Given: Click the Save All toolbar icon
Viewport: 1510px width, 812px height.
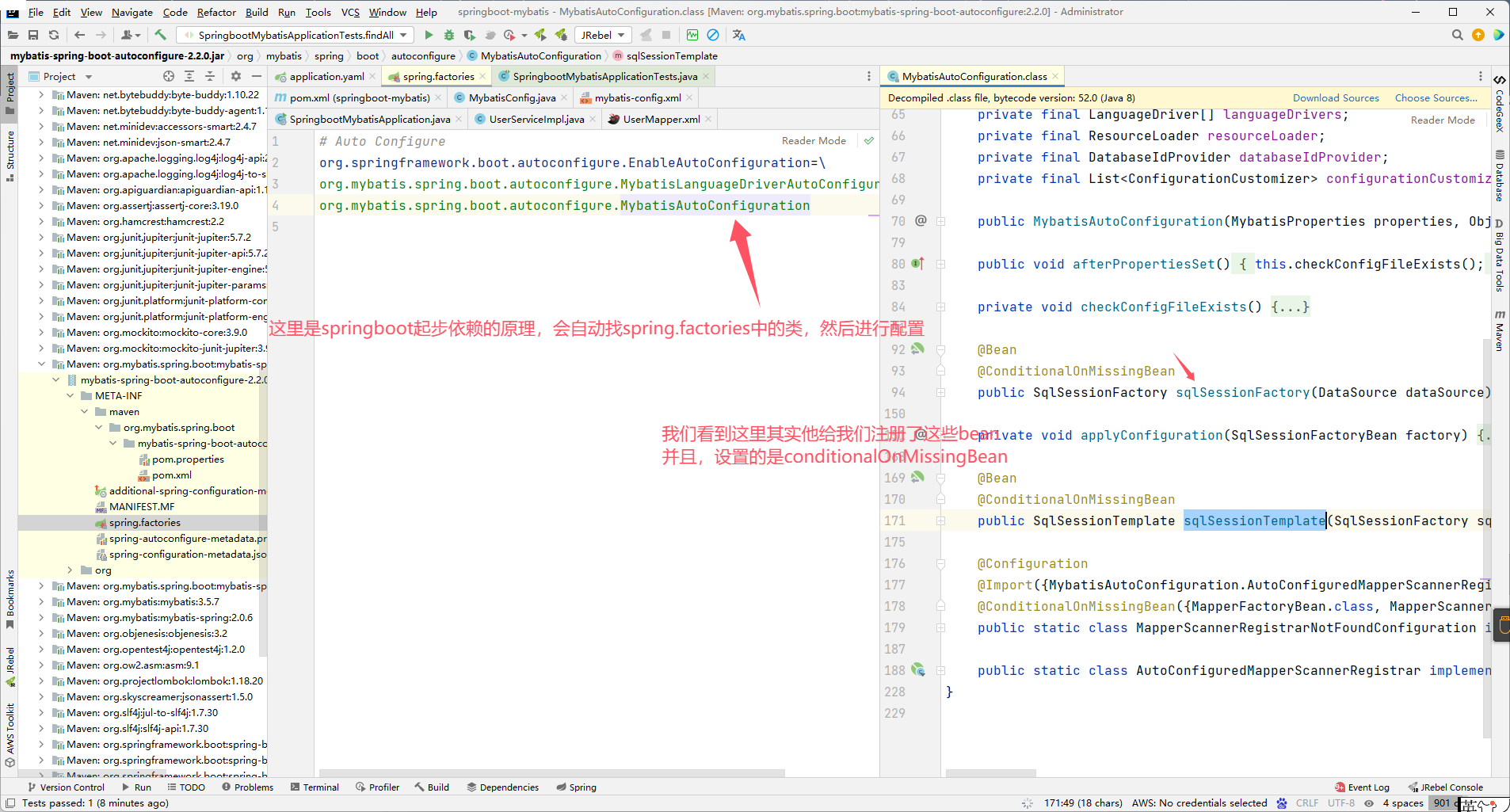Looking at the screenshot, I should point(33,35).
